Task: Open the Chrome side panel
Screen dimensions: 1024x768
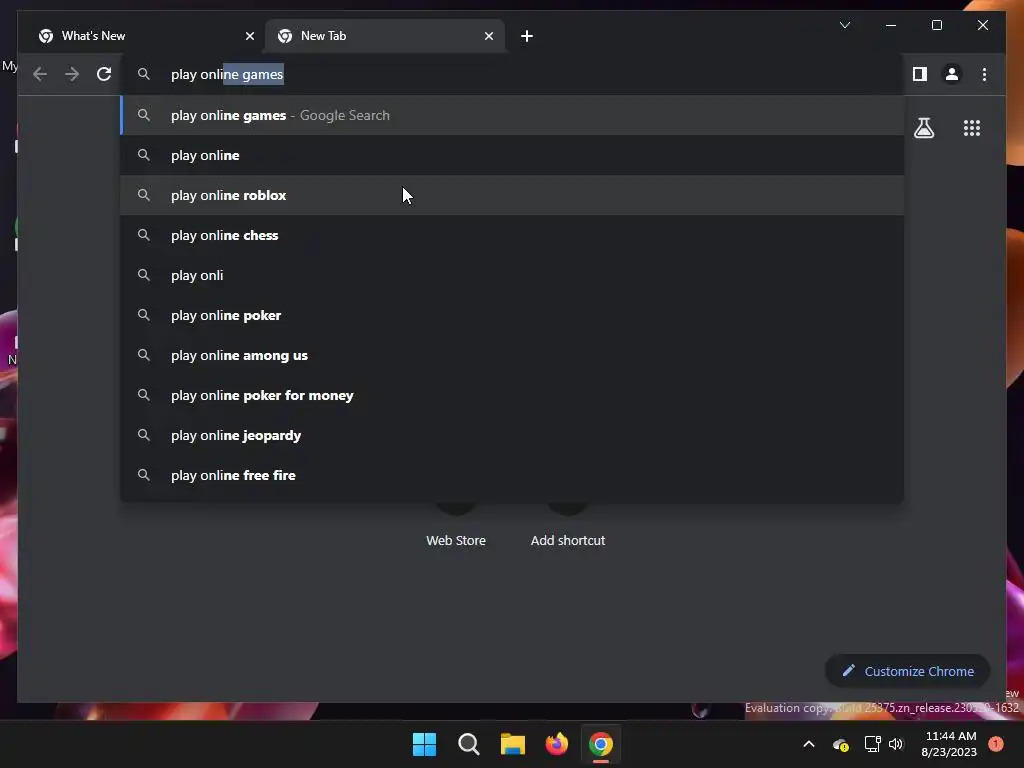Action: tap(920, 74)
